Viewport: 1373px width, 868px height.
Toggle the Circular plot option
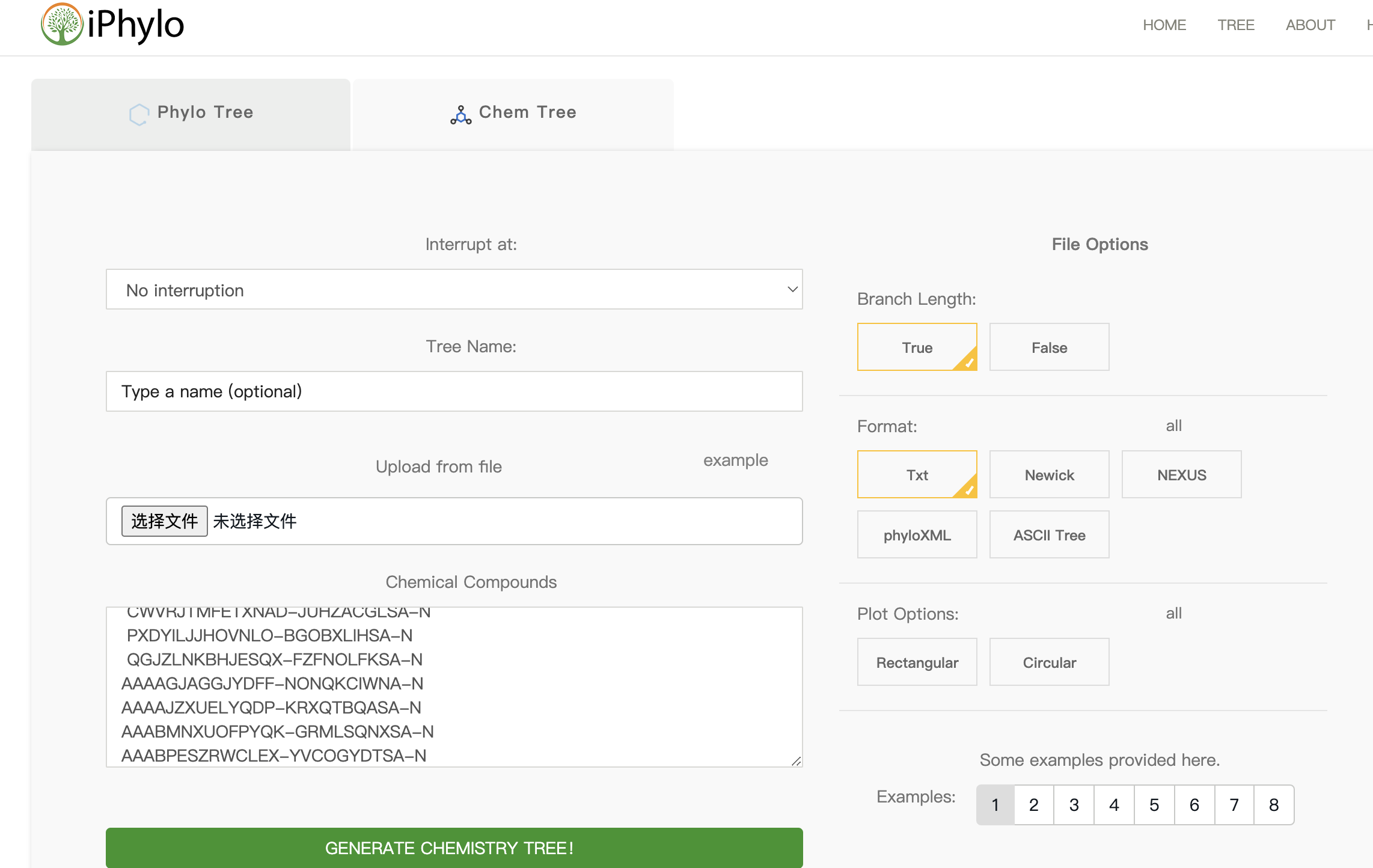pyautogui.click(x=1049, y=662)
